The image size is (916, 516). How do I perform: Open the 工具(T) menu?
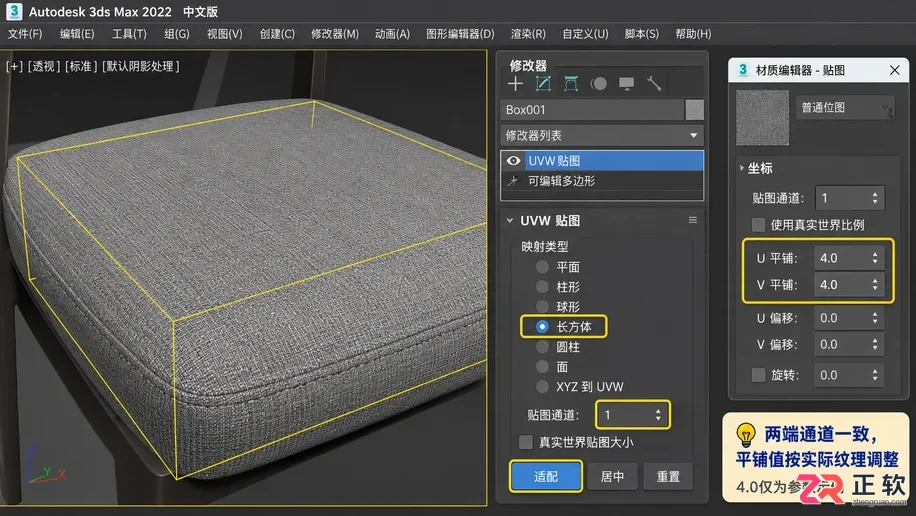(x=129, y=34)
